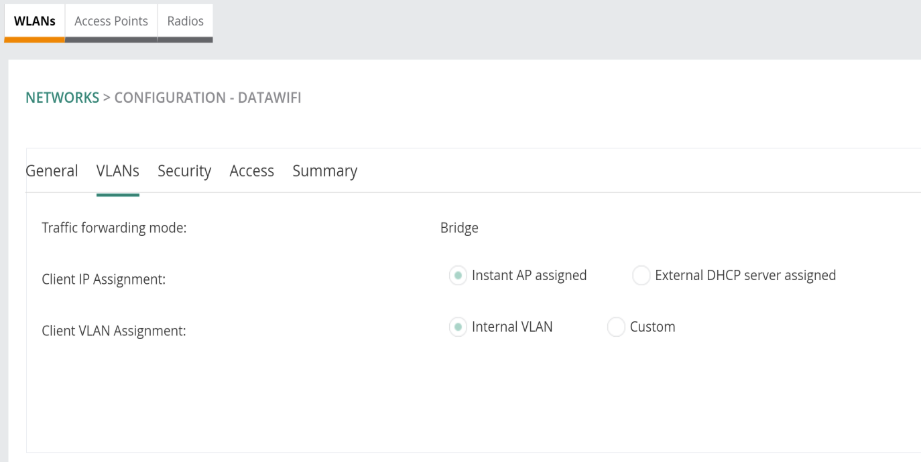The height and width of the screenshot is (462, 921).
Task: Choose the Custom VLAN radio circle
Action: pos(616,327)
